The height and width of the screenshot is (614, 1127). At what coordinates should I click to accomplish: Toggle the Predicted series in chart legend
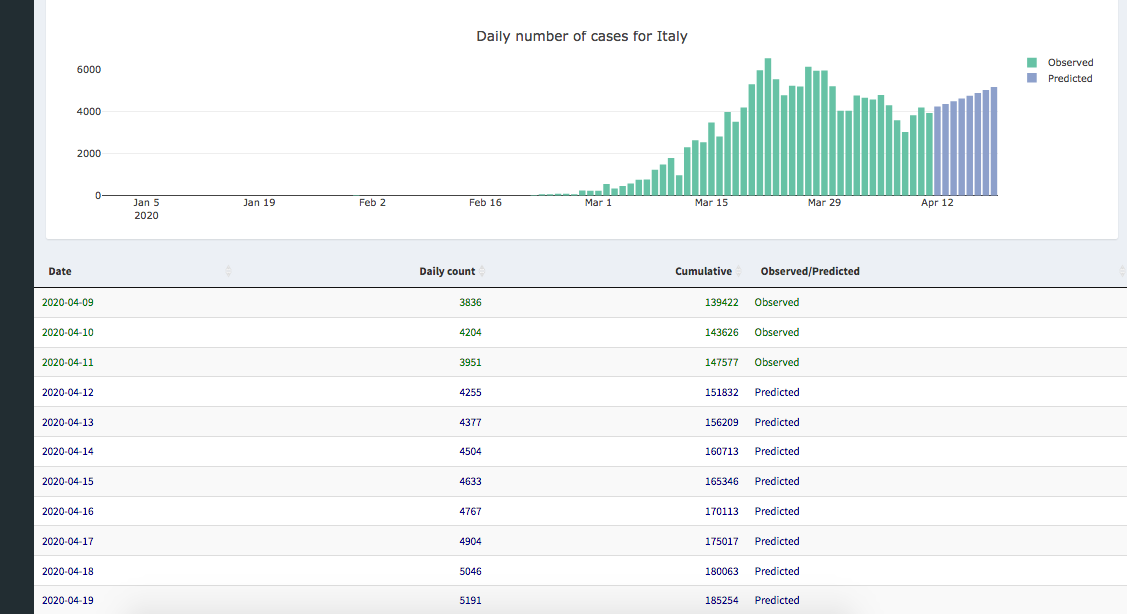pos(1069,78)
